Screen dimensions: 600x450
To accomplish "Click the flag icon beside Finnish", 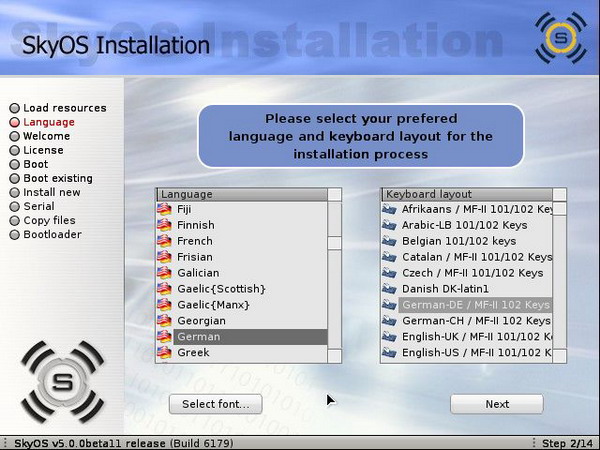I will [164, 225].
